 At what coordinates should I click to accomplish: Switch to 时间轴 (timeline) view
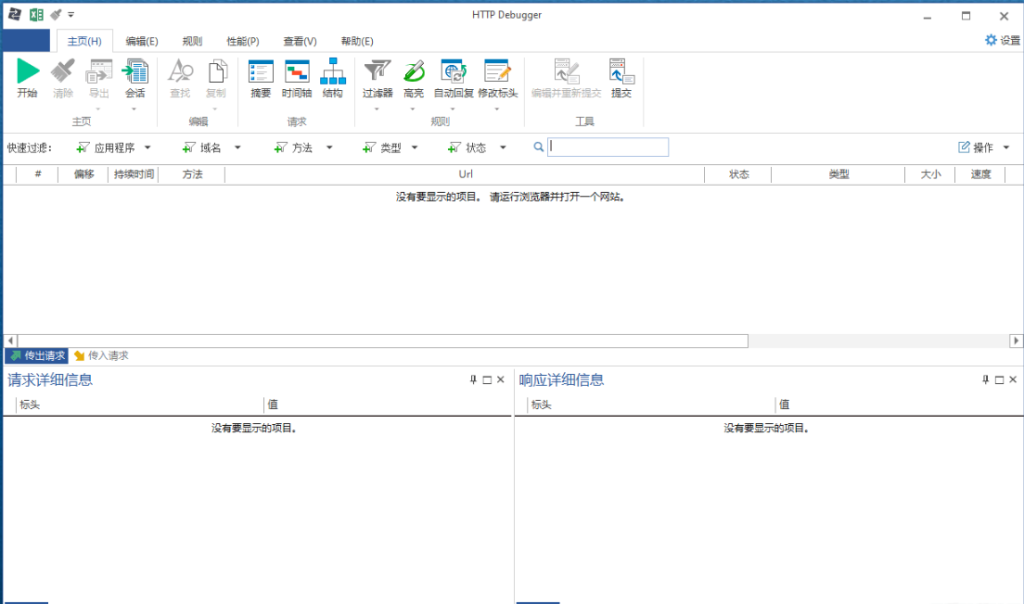(x=297, y=80)
